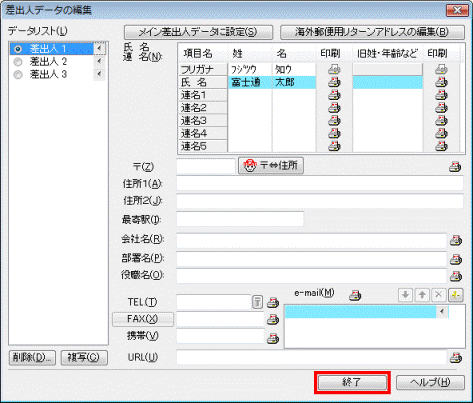
Task: Toggle print icon for URL field
Action: (x=456, y=358)
